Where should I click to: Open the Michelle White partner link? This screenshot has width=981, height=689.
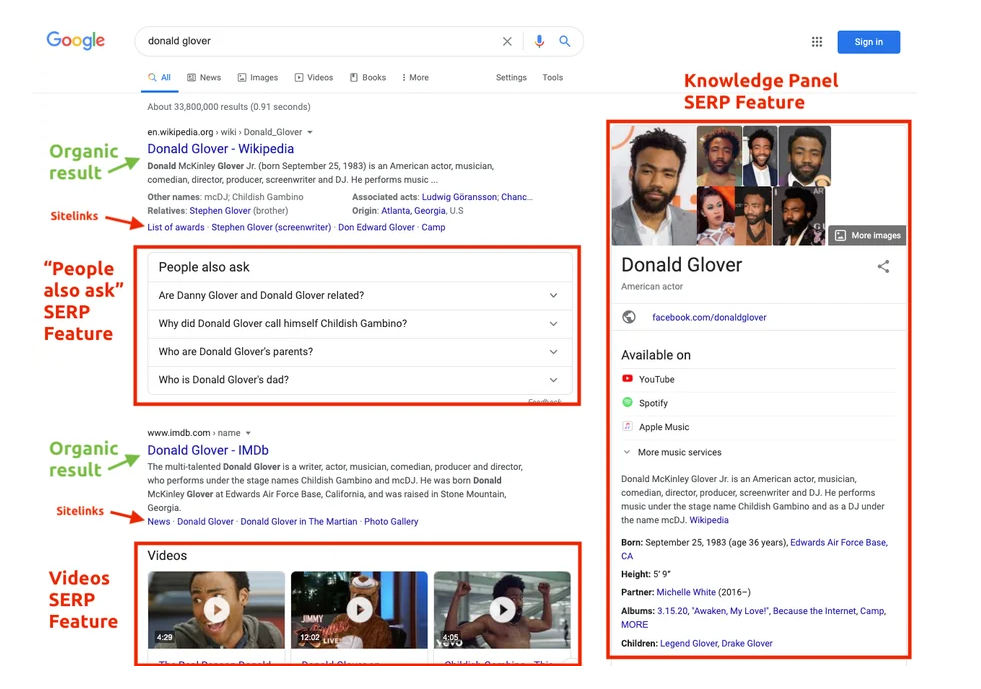686,592
